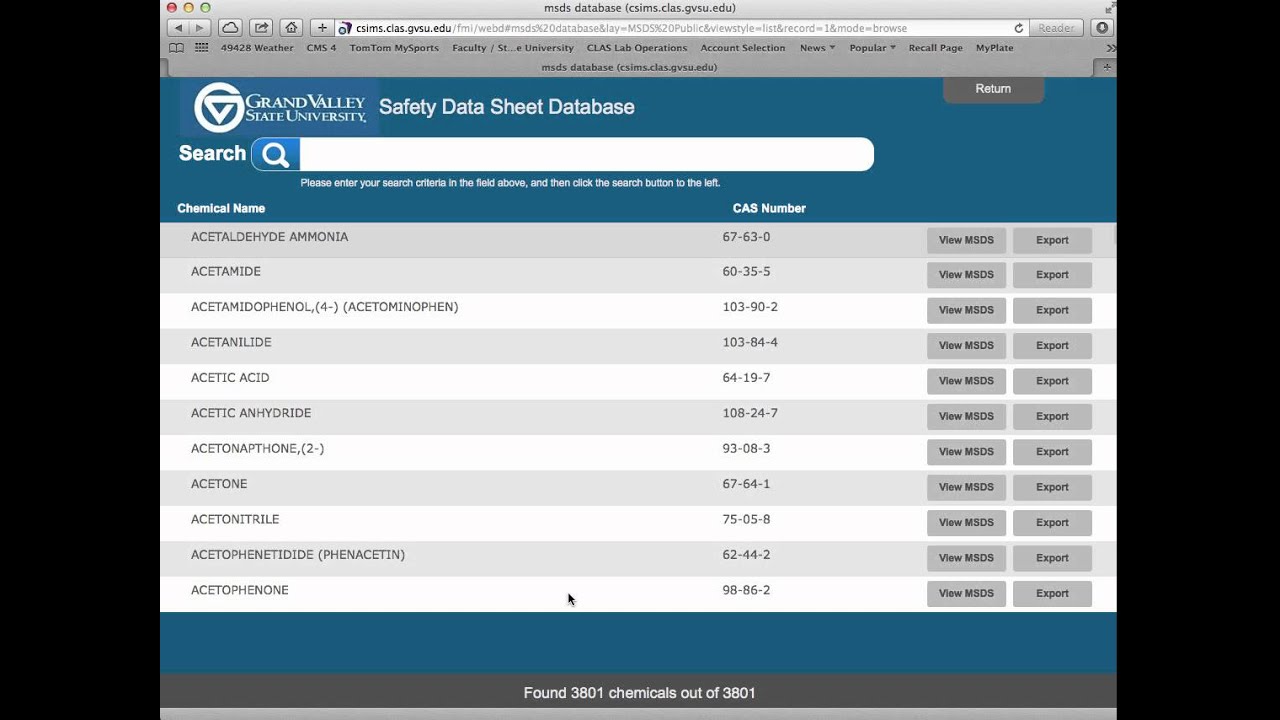This screenshot has height=720, width=1280.
Task: View MSDS for Acetaminophen row
Action: 966,310
